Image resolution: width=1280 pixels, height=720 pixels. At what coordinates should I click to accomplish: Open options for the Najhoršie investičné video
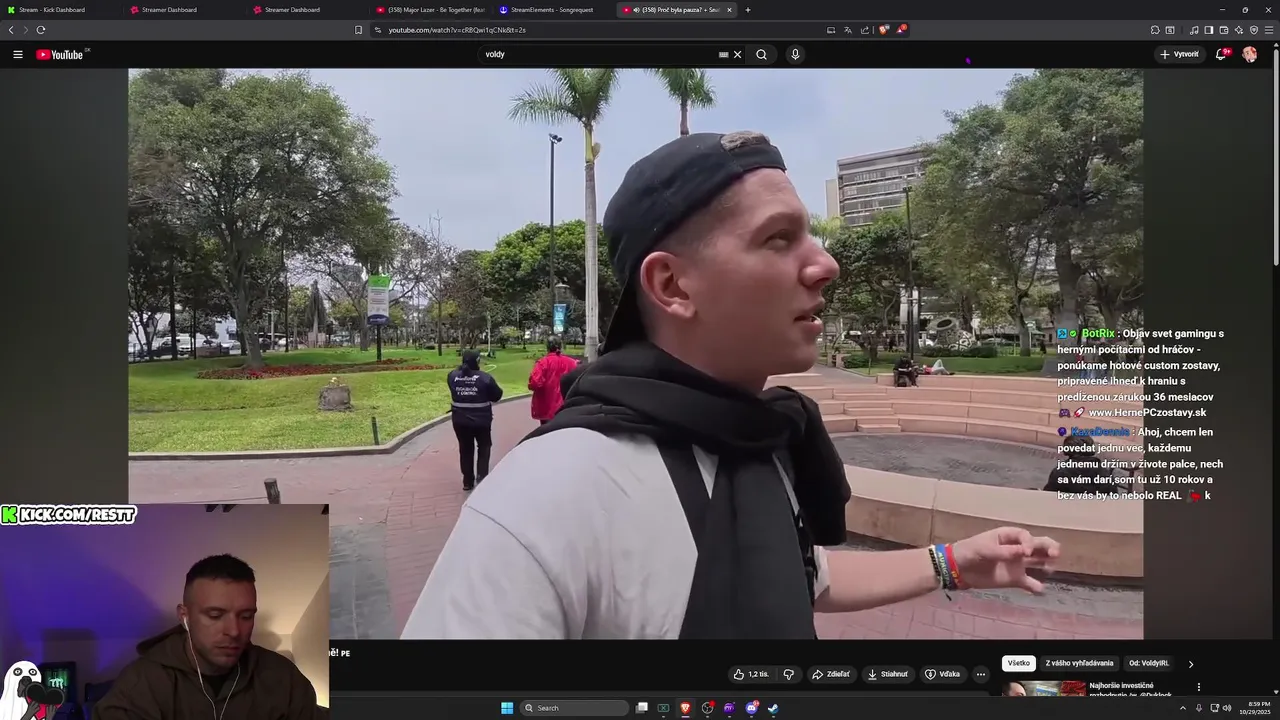point(1198,687)
